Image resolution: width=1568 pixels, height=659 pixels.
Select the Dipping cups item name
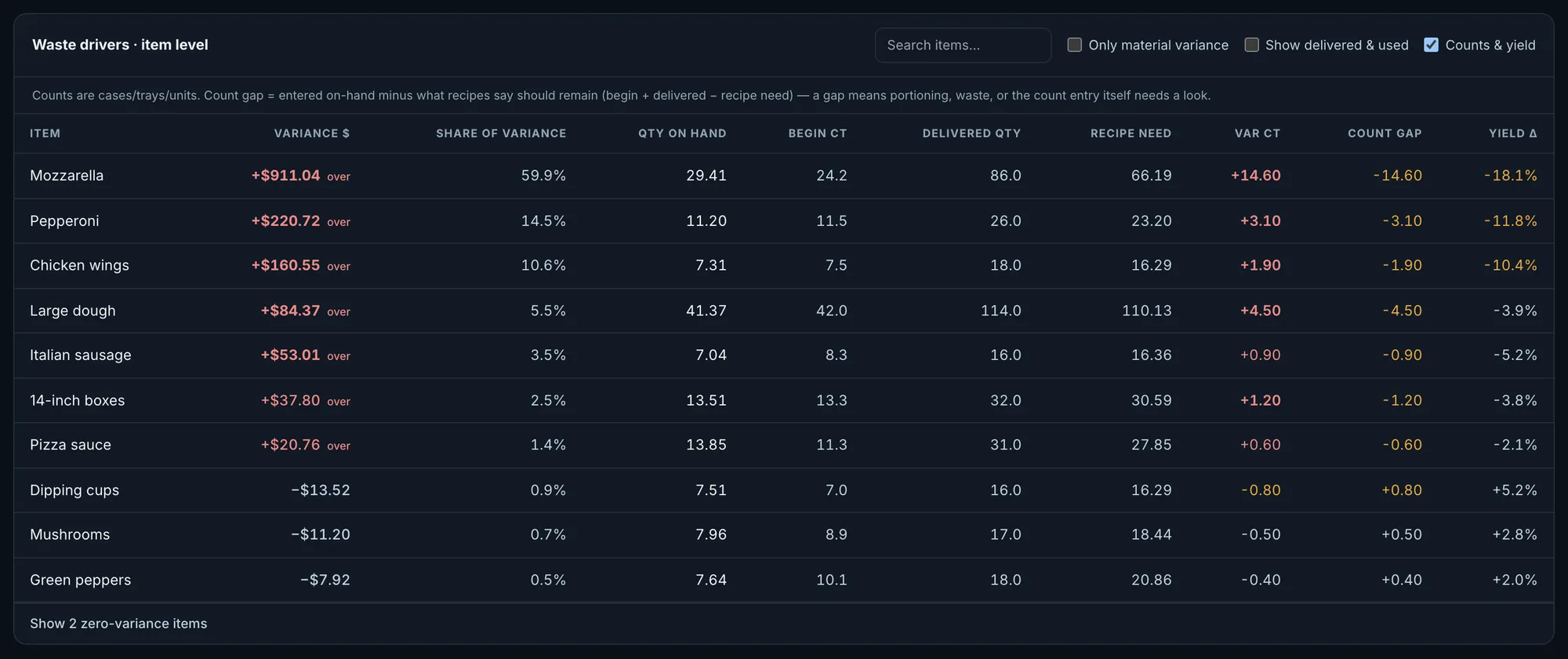point(74,490)
